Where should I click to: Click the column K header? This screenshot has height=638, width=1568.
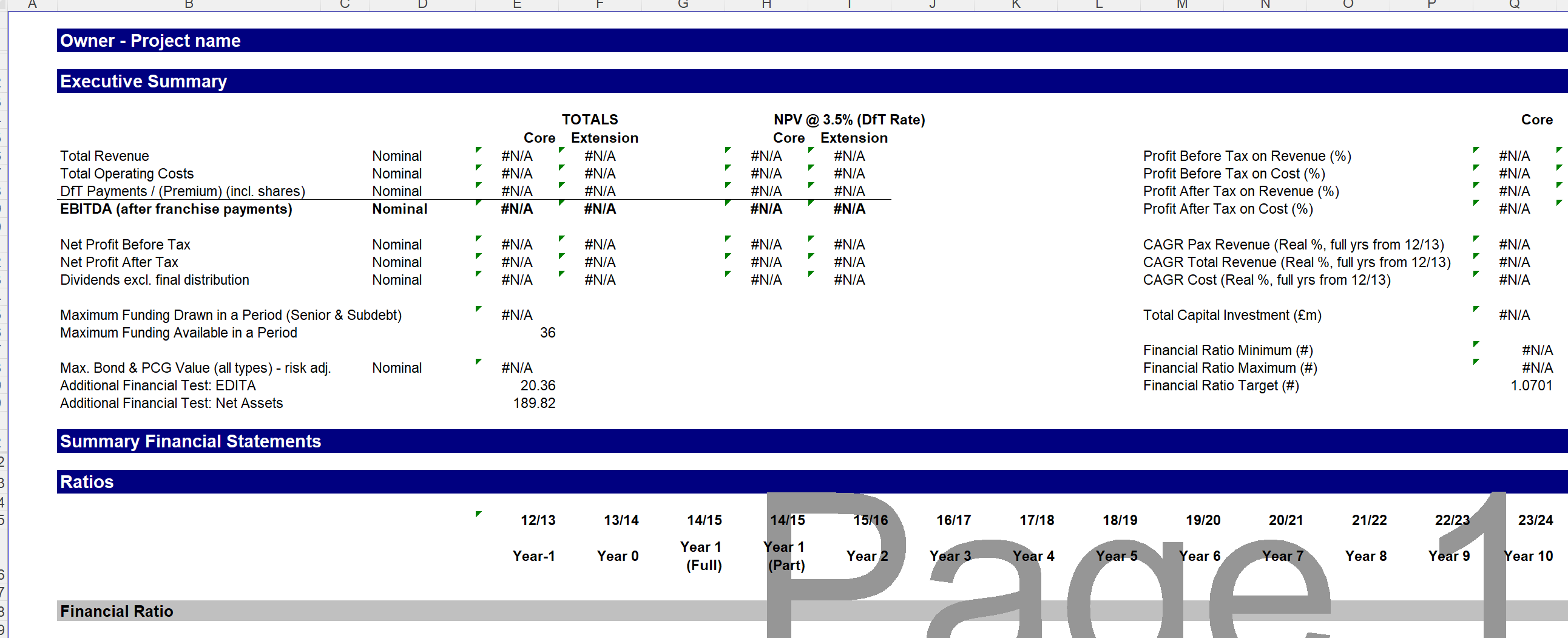1015,5
